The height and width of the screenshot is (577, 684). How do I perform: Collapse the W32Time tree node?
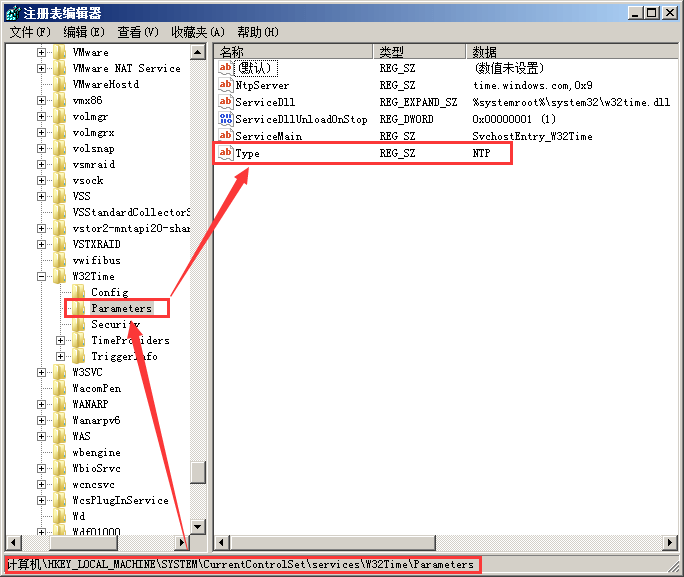click(x=42, y=276)
